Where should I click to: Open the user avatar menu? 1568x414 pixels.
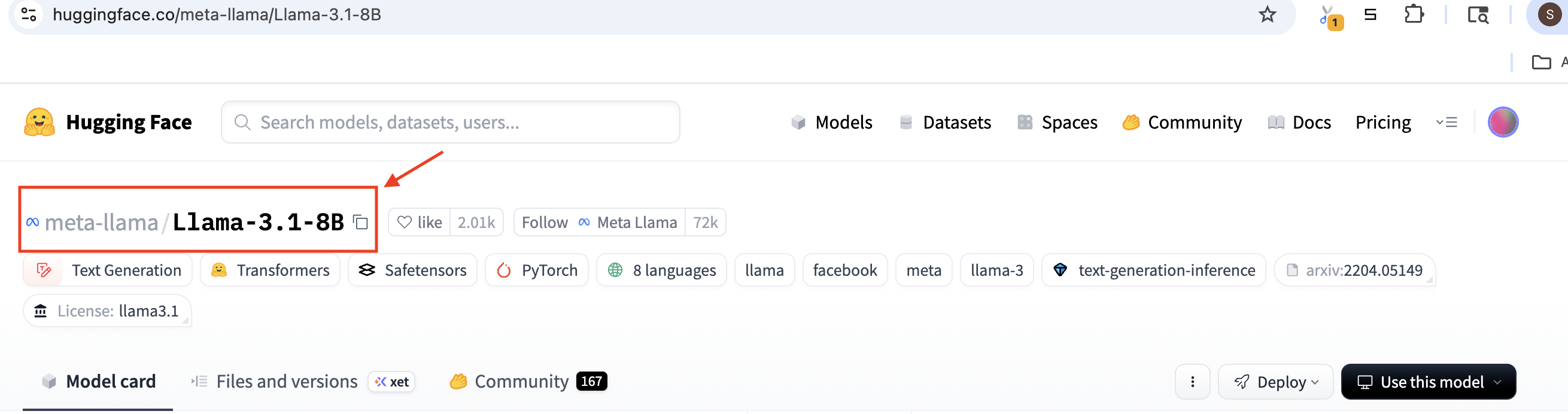coord(1503,123)
